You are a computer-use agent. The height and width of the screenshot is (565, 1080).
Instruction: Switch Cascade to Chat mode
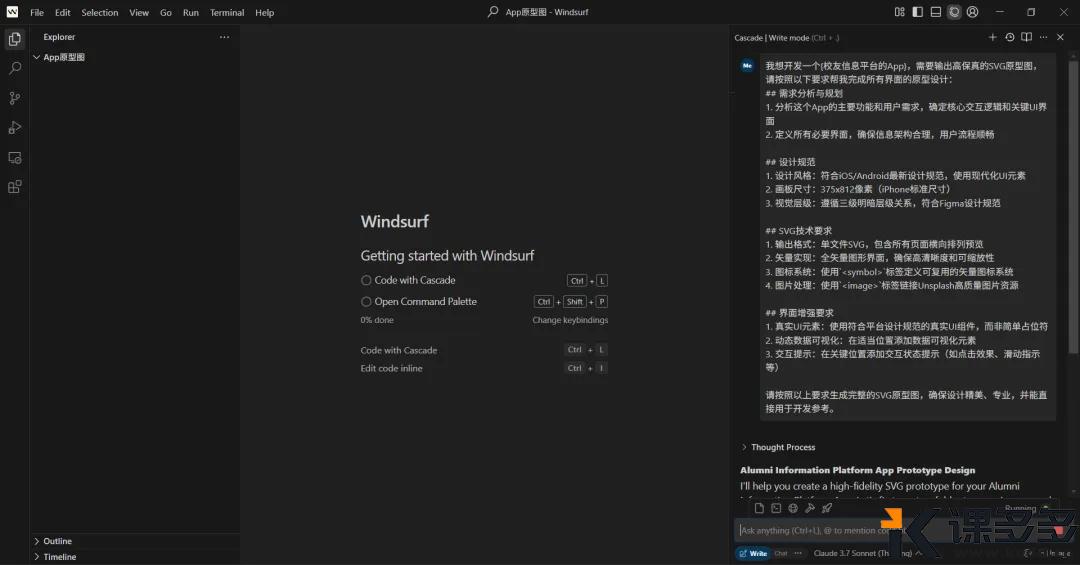781,553
